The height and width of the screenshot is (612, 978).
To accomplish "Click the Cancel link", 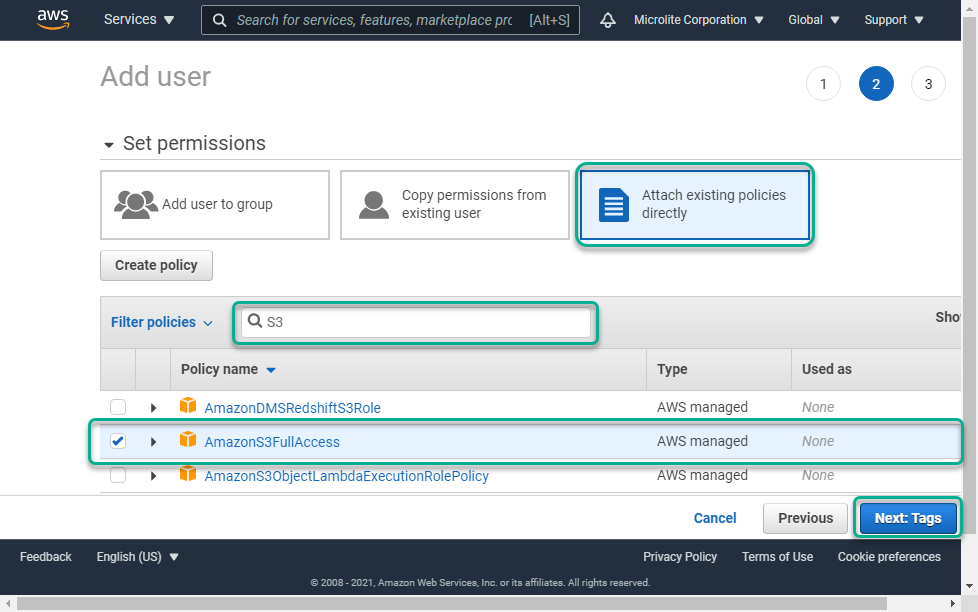I will [x=715, y=518].
